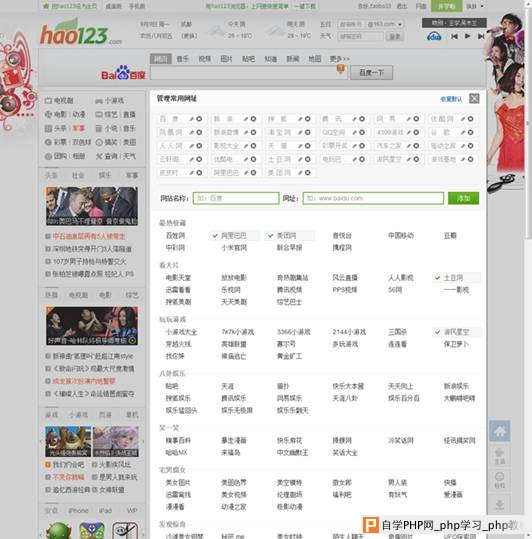The width and height of the screenshot is (532, 539).
Task: Select the 贴吧 search tab
Action: point(248,59)
